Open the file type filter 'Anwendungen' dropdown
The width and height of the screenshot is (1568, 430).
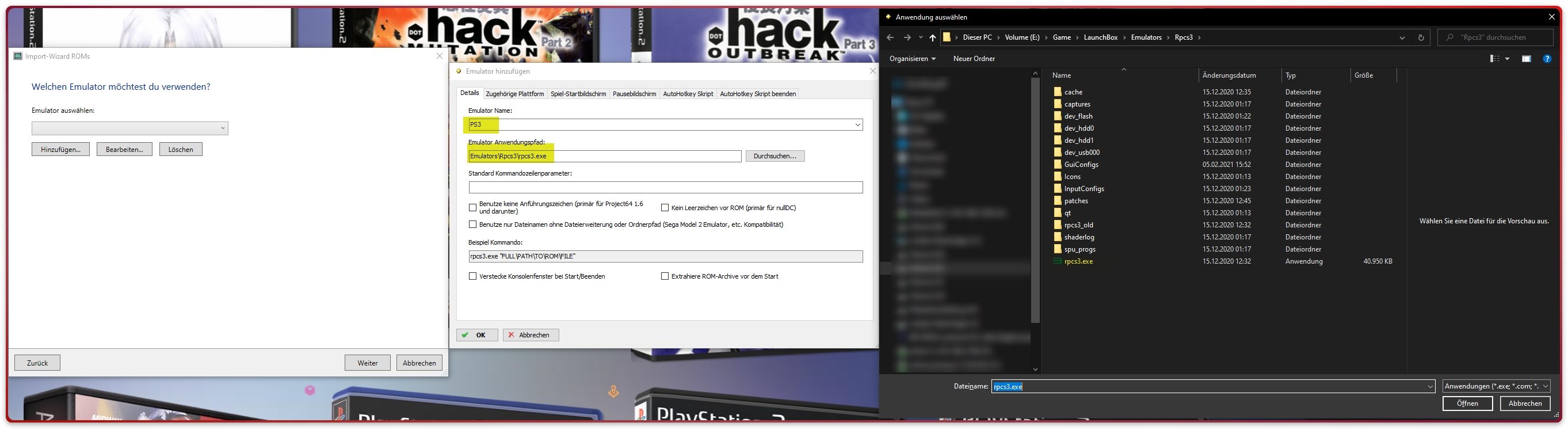point(1496,386)
